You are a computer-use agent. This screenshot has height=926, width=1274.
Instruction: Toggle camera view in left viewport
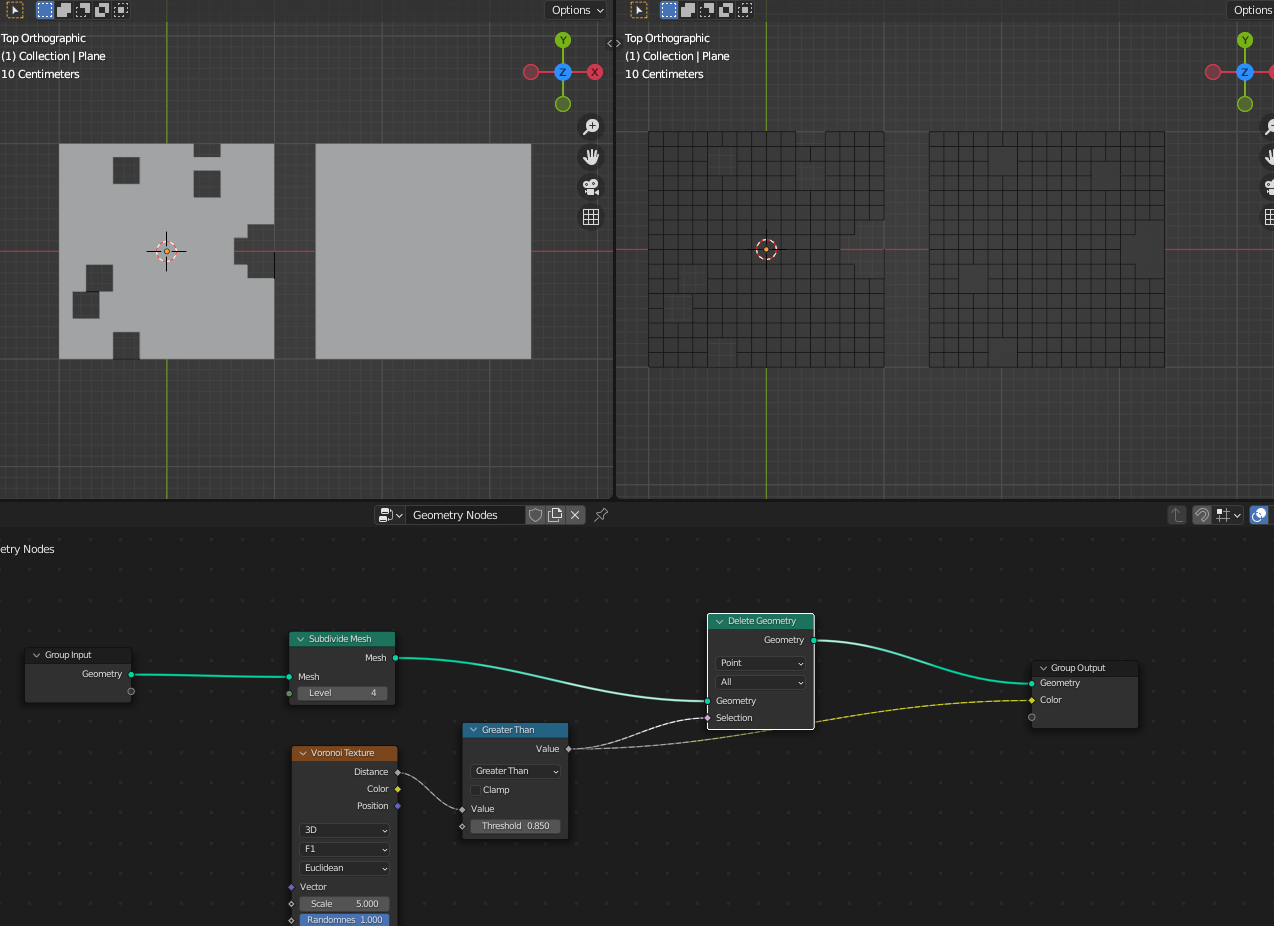coord(591,186)
